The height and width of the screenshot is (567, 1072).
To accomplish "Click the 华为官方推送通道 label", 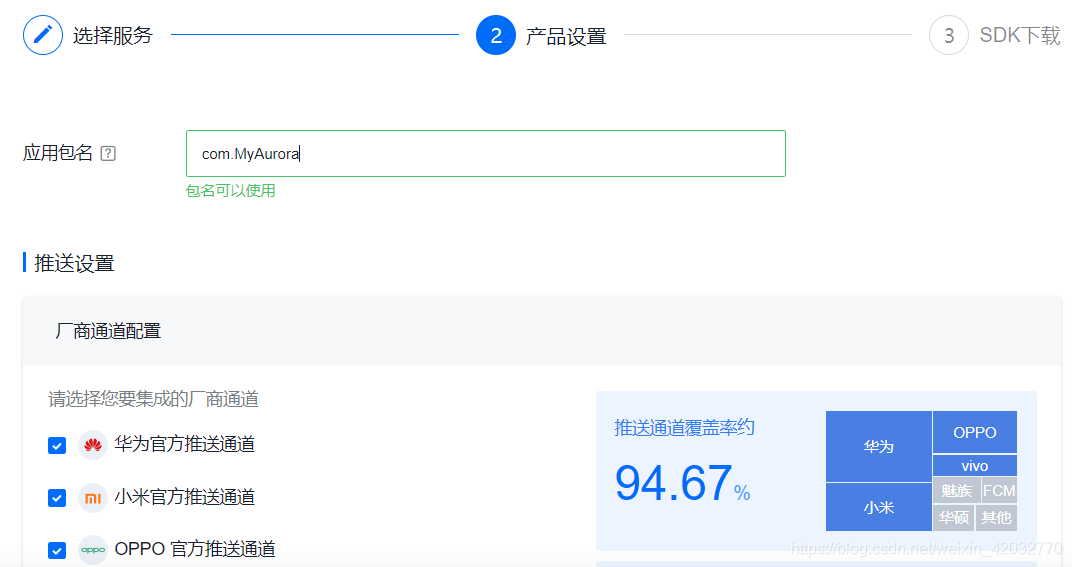I will [185, 445].
